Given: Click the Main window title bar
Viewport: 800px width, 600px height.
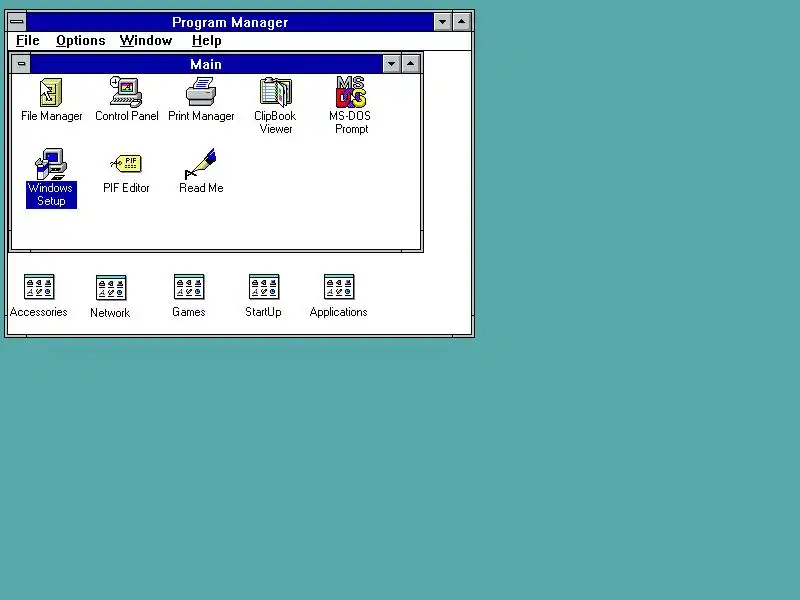Looking at the screenshot, I should [206, 64].
